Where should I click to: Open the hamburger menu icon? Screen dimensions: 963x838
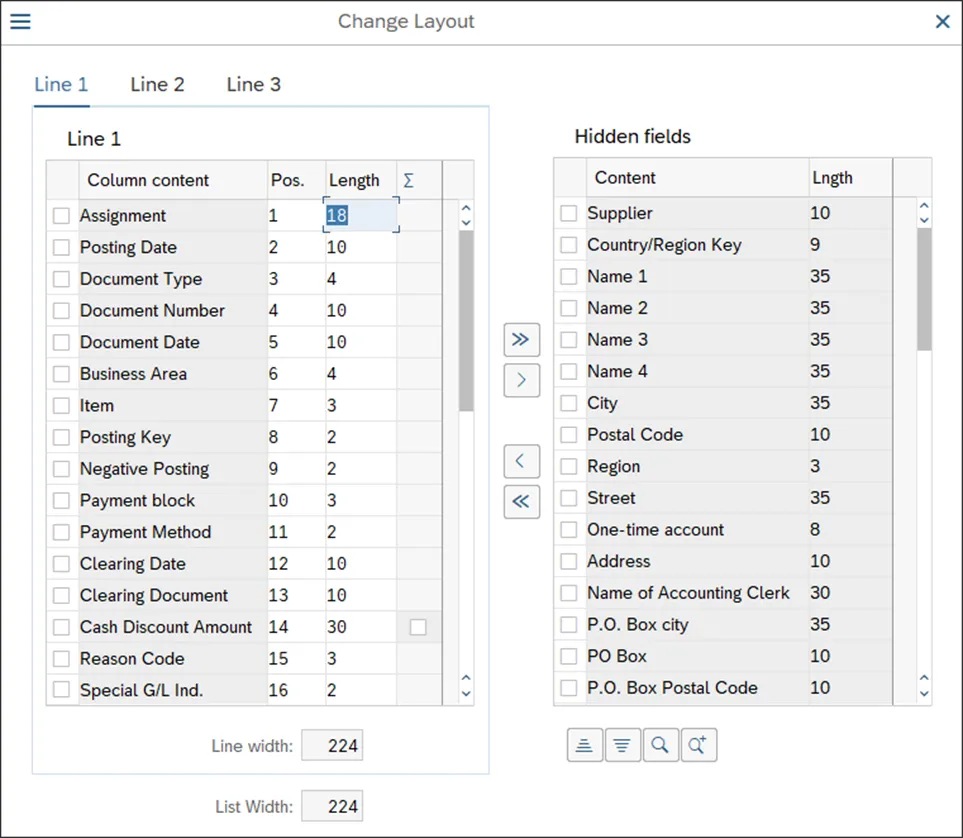point(20,21)
